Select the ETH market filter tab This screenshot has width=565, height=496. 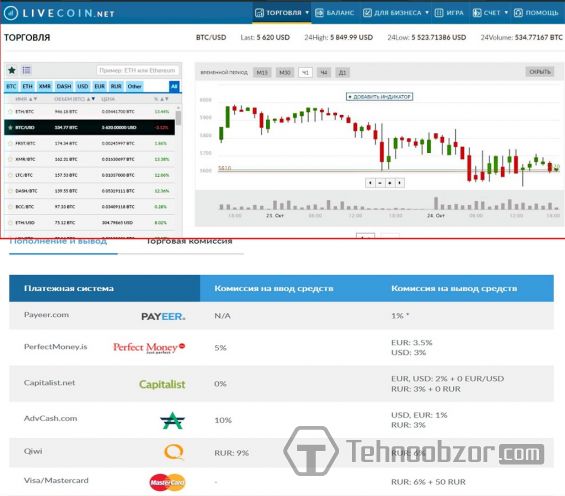27,86
